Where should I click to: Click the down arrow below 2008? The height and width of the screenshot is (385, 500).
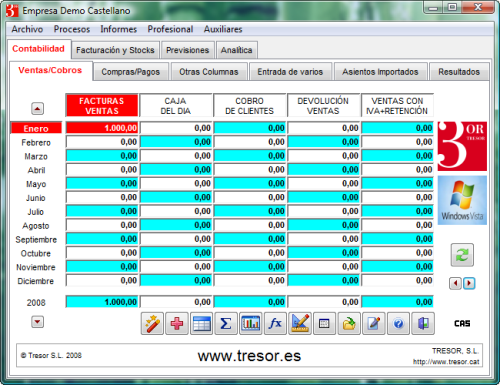click(x=37, y=322)
